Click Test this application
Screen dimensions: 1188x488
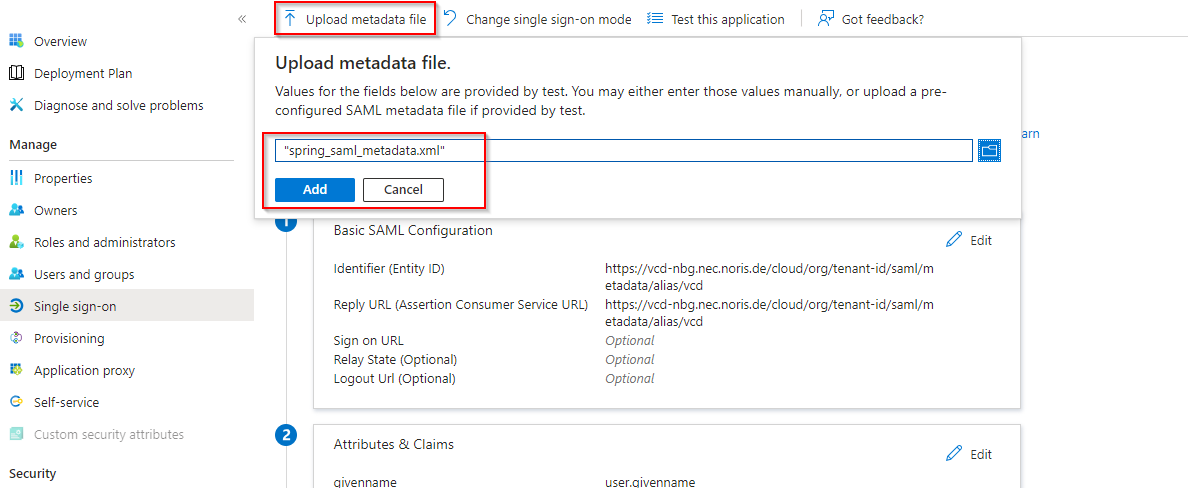tap(716, 19)
